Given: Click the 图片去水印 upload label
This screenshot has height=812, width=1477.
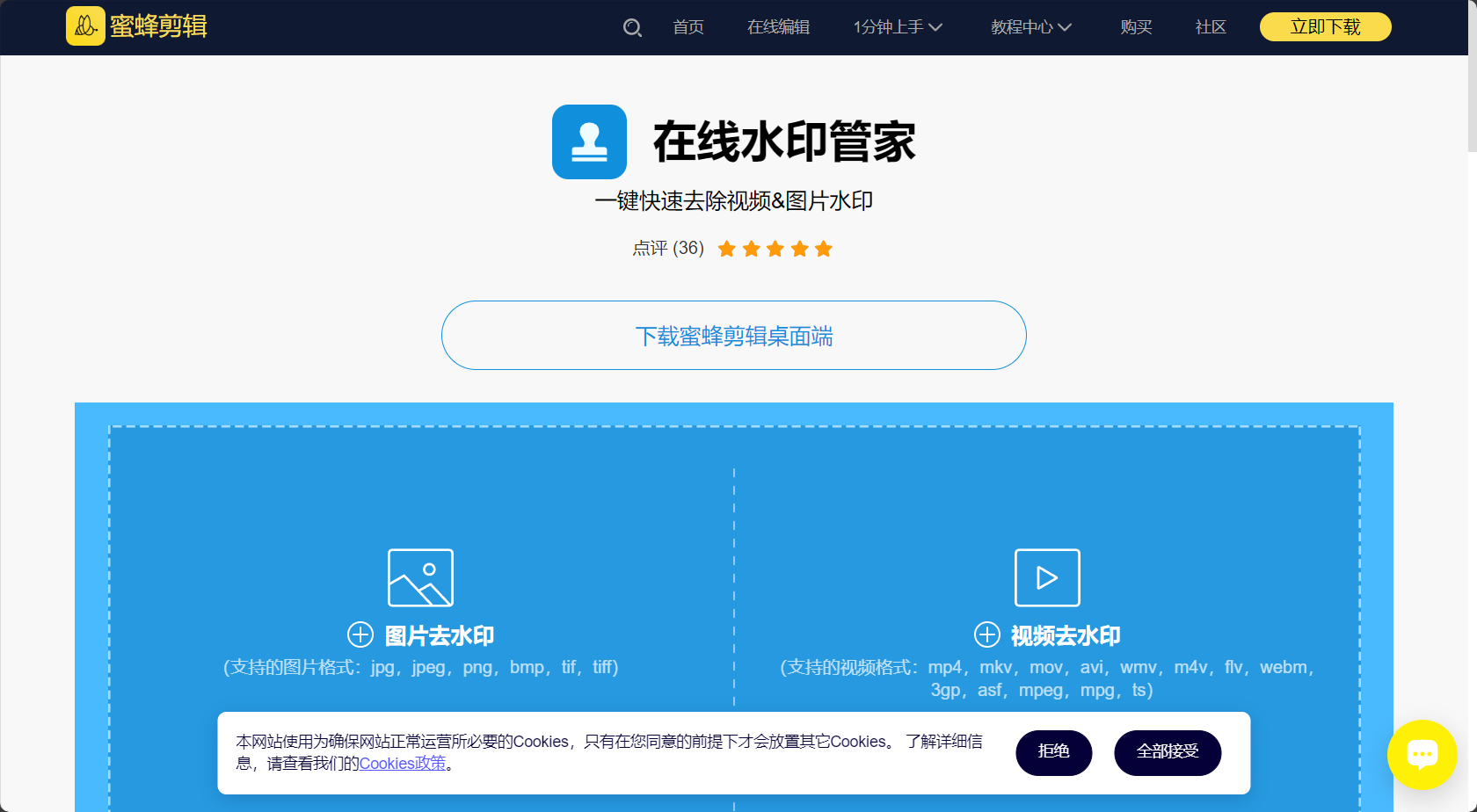Looking at the screenshot, I should click(x=440, y=635).
